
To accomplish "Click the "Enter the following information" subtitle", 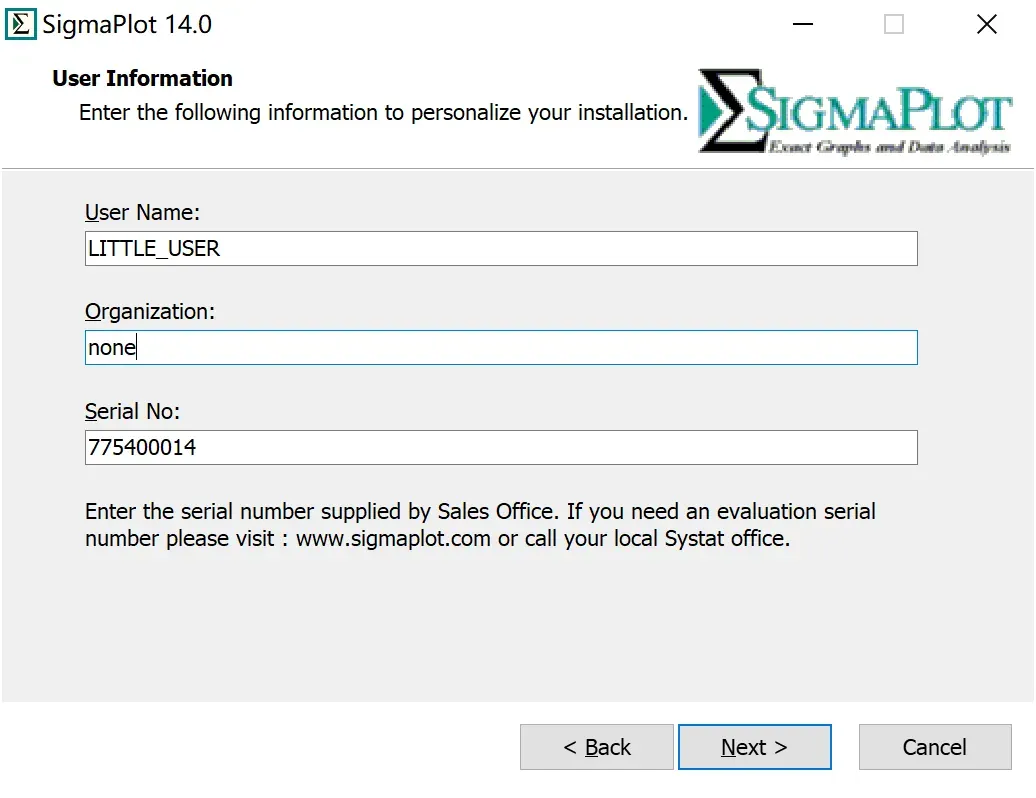I will tap(383, 113).
